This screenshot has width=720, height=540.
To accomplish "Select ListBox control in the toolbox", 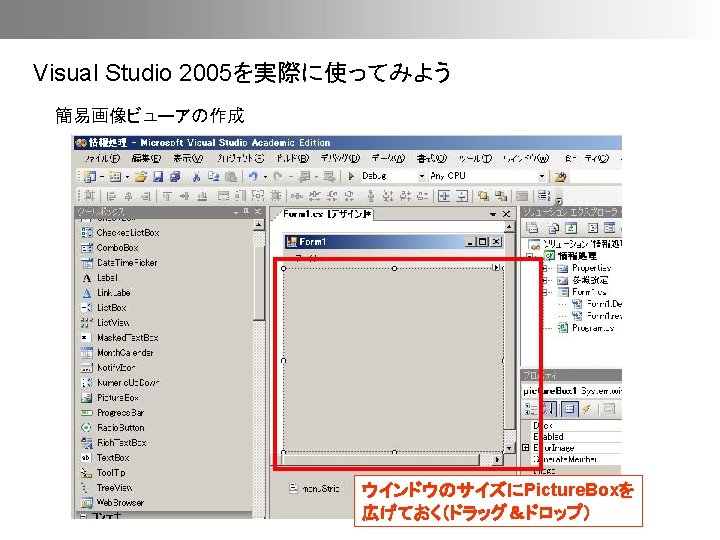I will tap(104, 308).
